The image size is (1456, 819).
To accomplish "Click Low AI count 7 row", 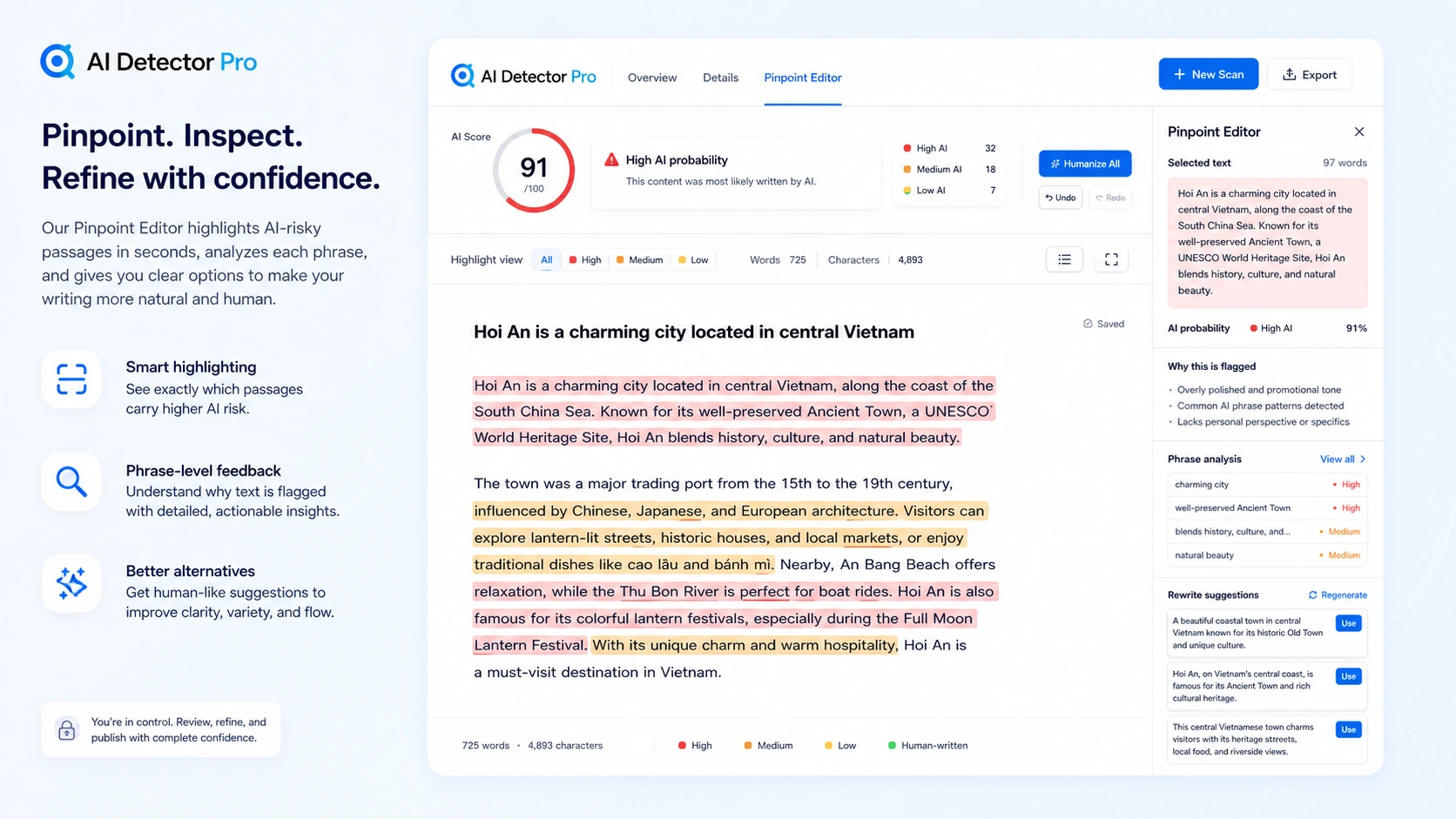I will (949, 190).
